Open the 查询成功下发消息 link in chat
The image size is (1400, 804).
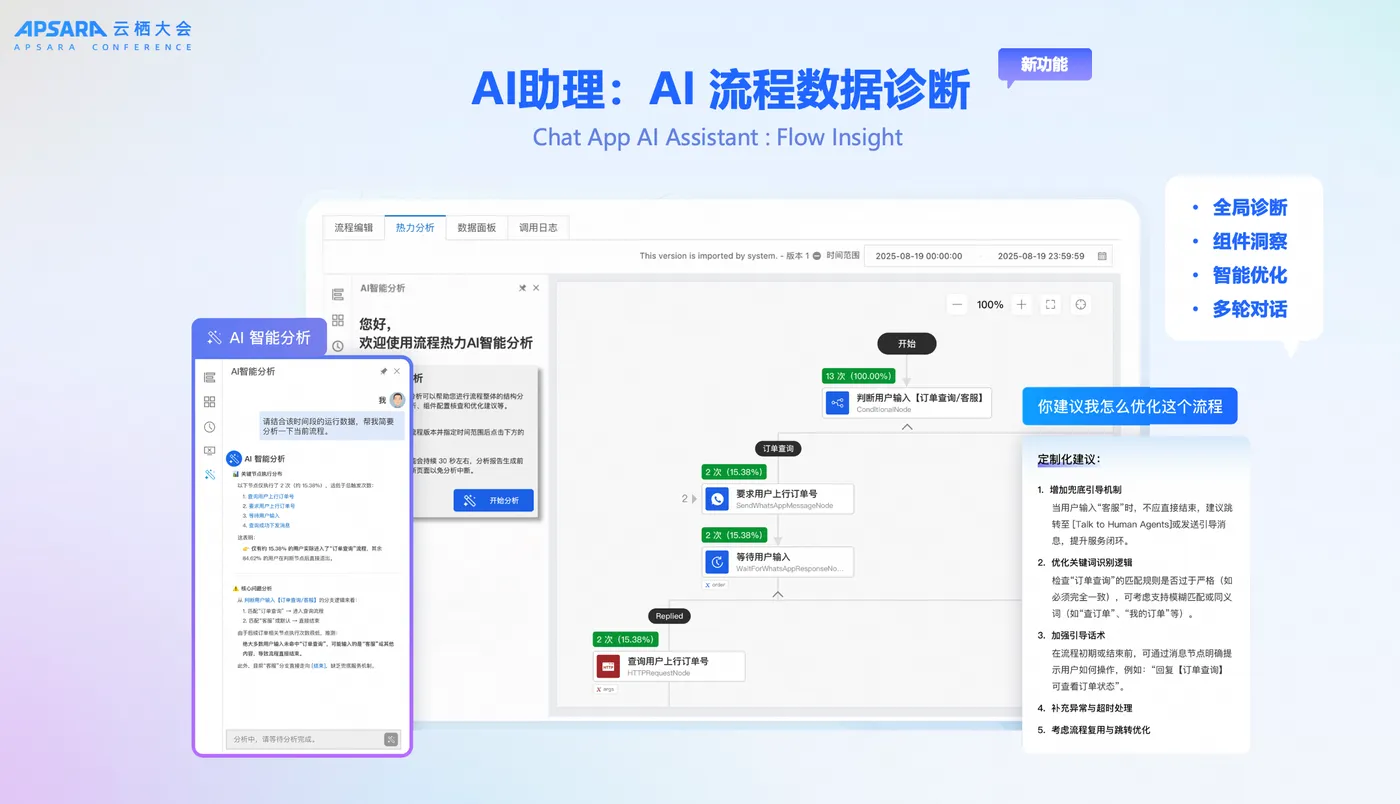pos(269,525)
